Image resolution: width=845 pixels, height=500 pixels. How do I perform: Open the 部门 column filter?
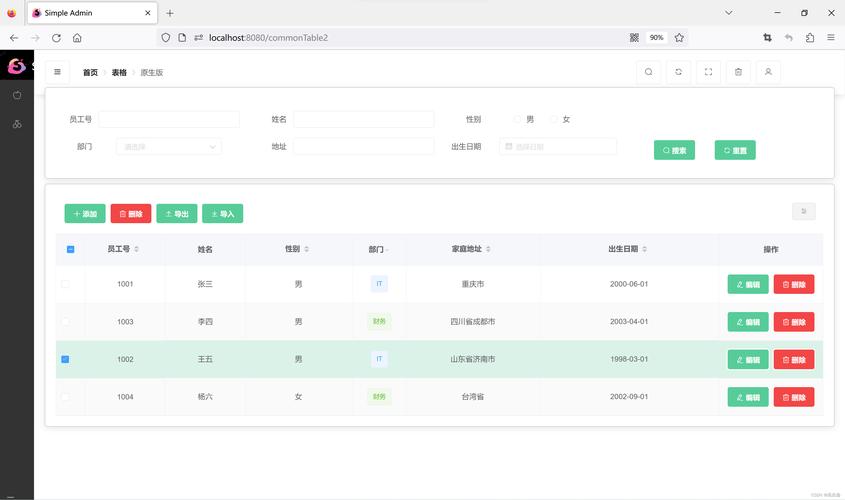387,250
